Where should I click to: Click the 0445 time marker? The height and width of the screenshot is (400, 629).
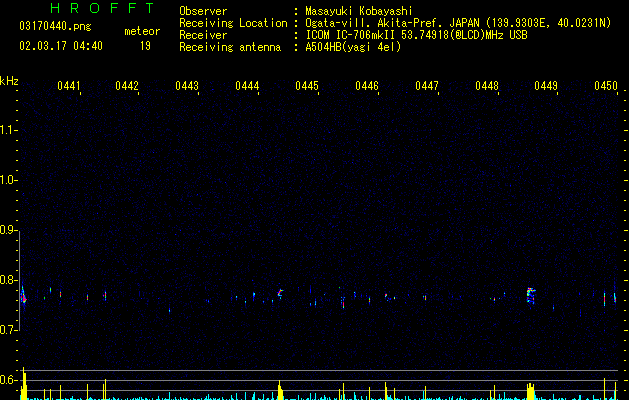tap(307, 86)
